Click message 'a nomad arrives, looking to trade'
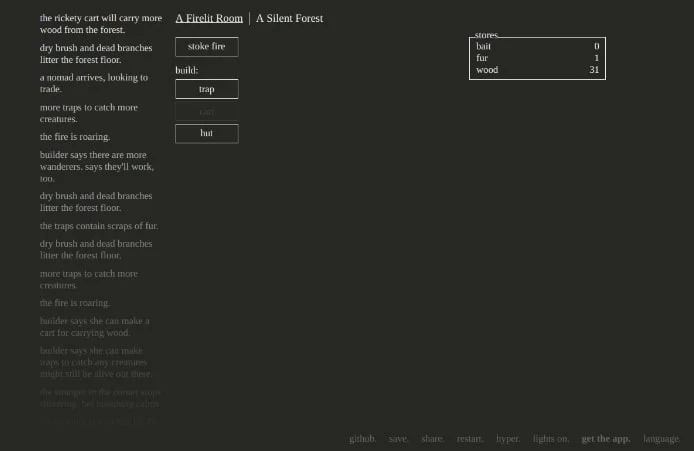The width and height of the screenshot is (694, 451). [94, 83]
